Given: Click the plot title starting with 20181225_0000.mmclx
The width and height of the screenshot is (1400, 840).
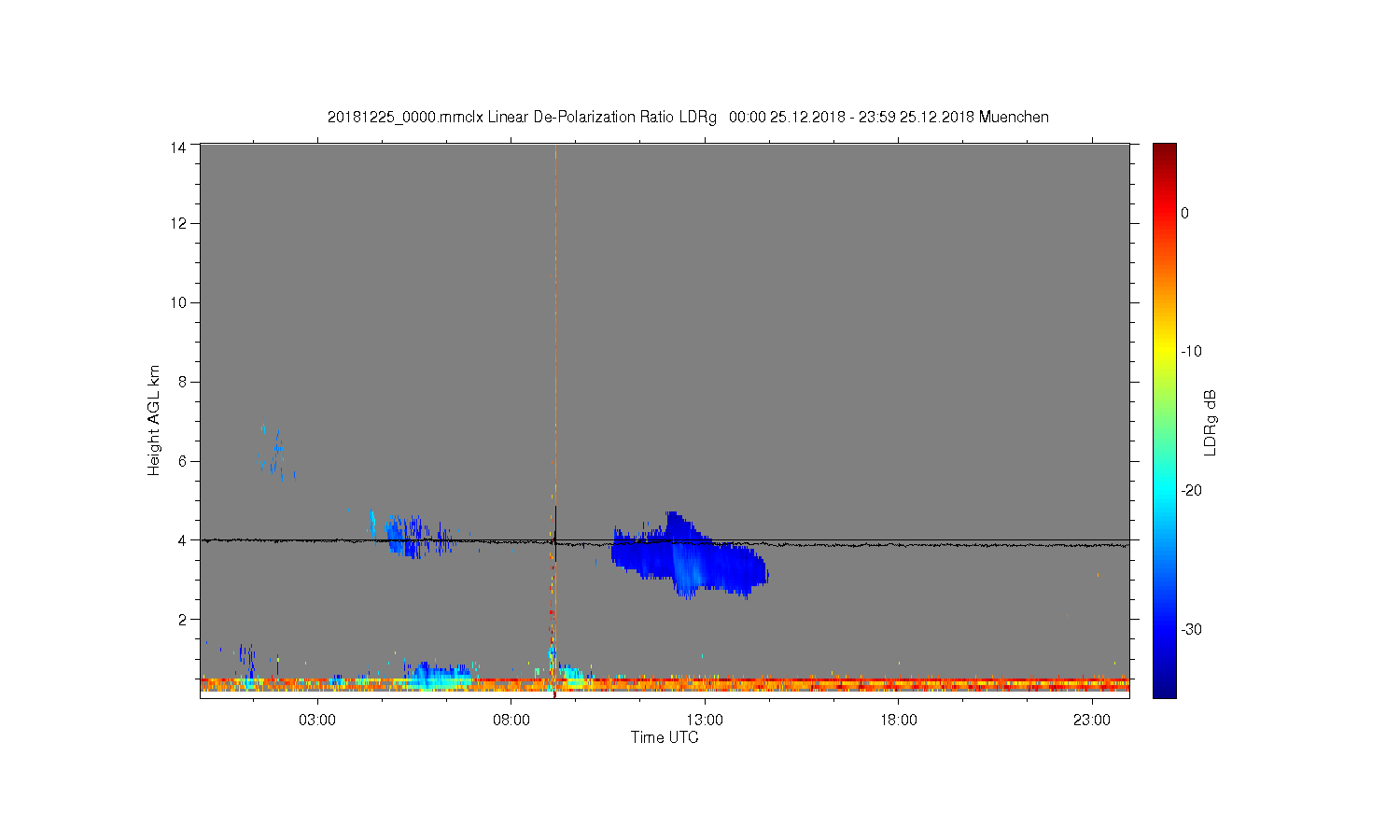Looking at the screenshot, I should [688, 118].
